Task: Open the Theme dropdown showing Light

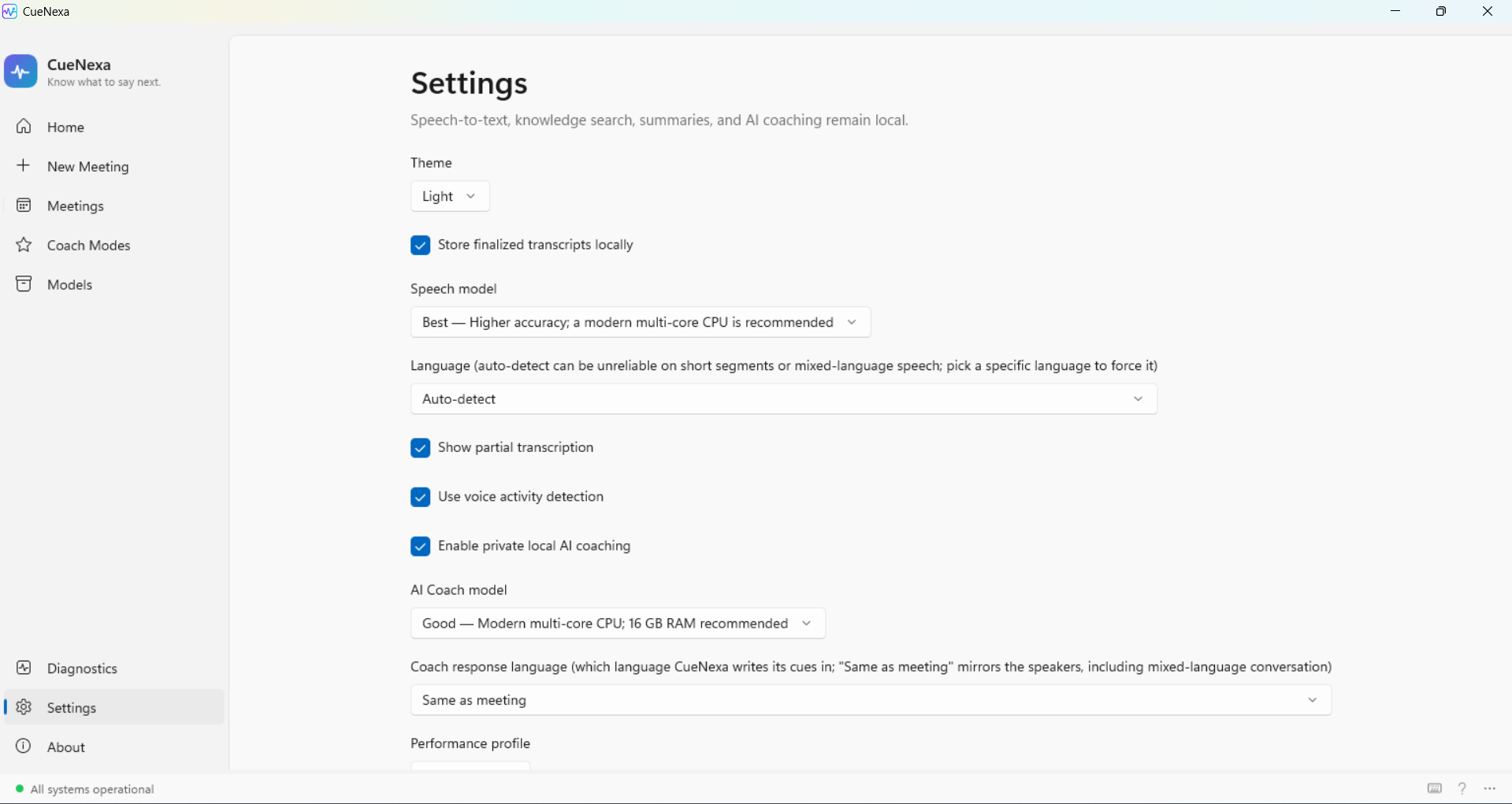Action: [450, 196]
